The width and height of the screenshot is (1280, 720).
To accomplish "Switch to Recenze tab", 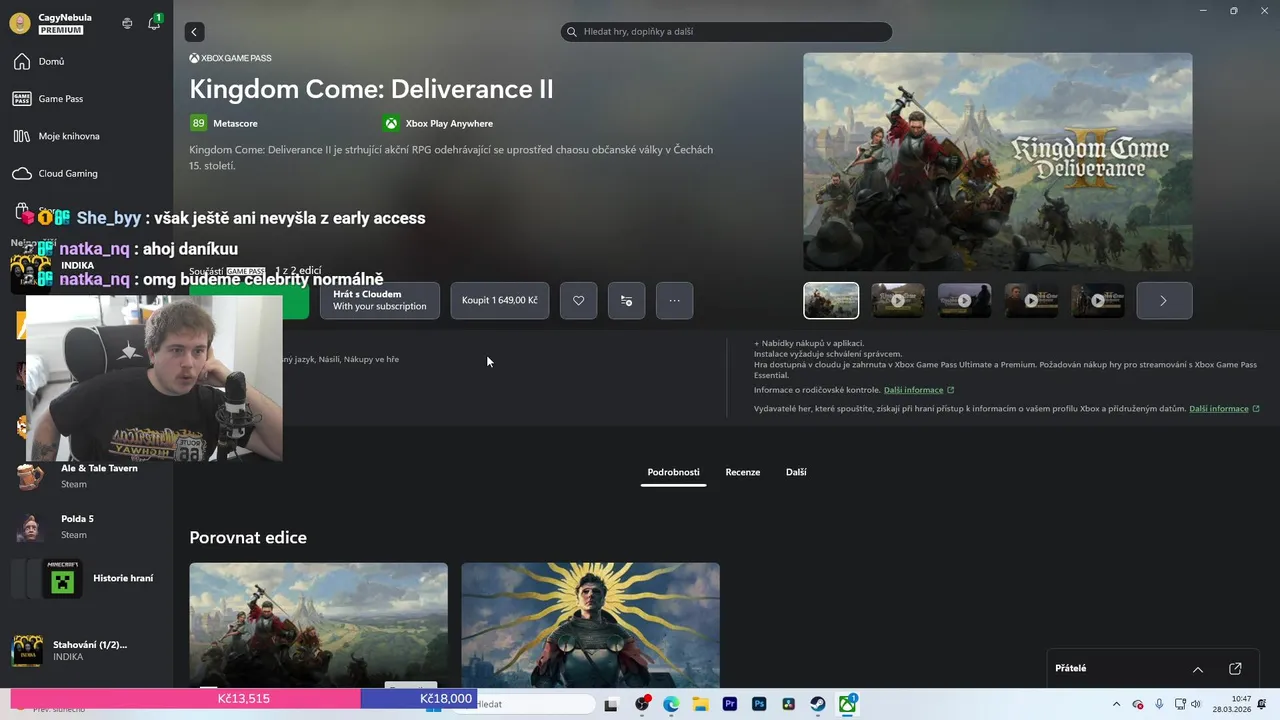I will [743, 472].
